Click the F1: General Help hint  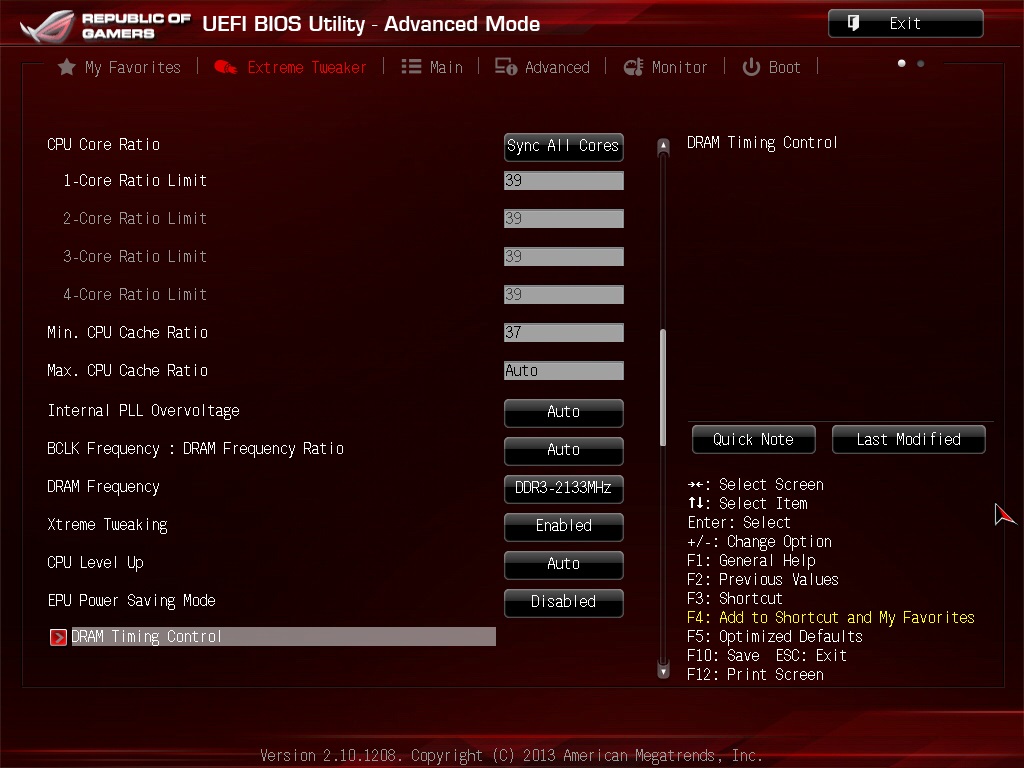coord(751,561)
